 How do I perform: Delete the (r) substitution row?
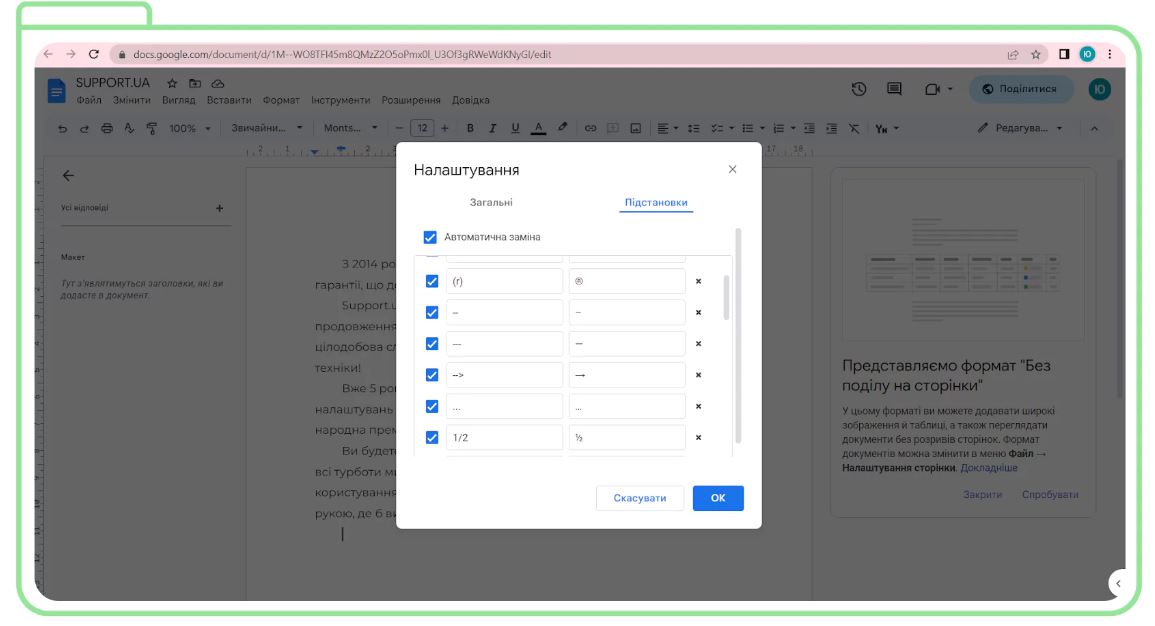tap(698, 281)
